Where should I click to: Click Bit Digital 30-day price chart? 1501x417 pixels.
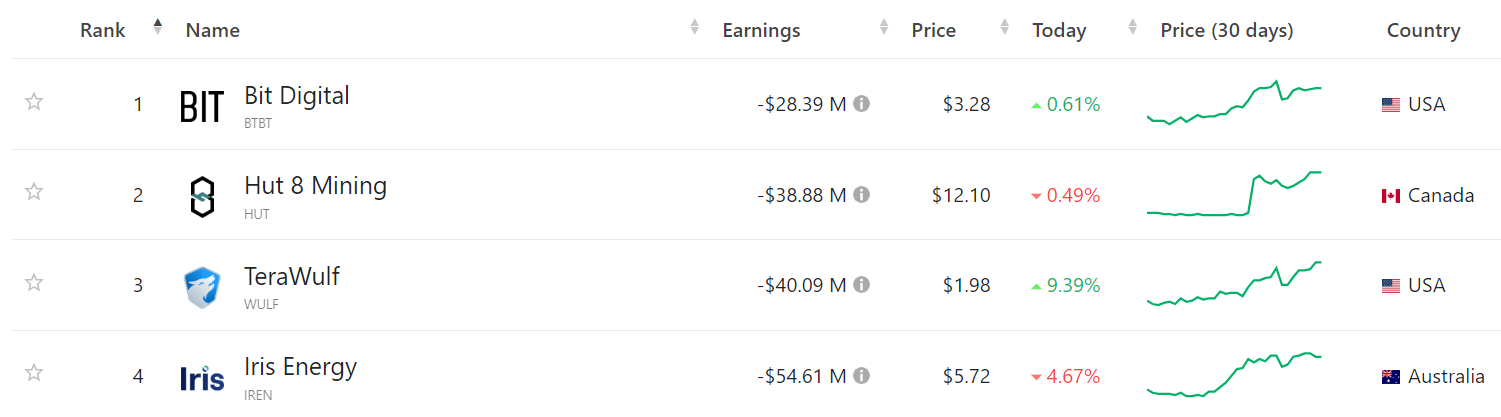[x=1235, y=104]
